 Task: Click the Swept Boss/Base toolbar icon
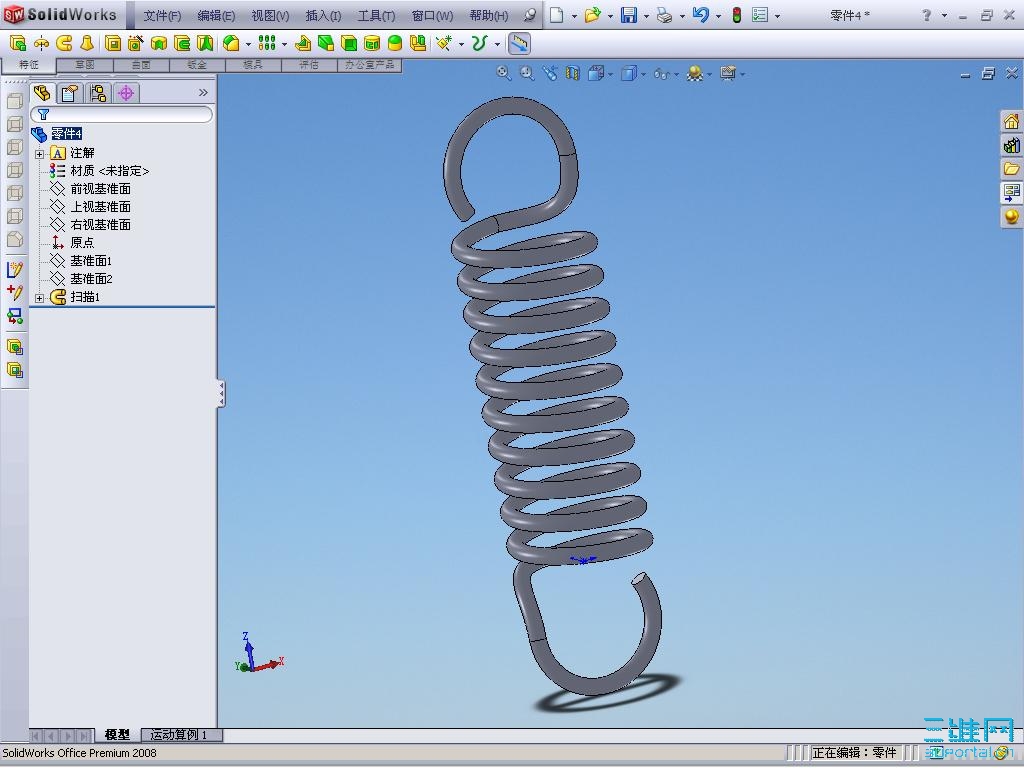(x=64, y=44)
